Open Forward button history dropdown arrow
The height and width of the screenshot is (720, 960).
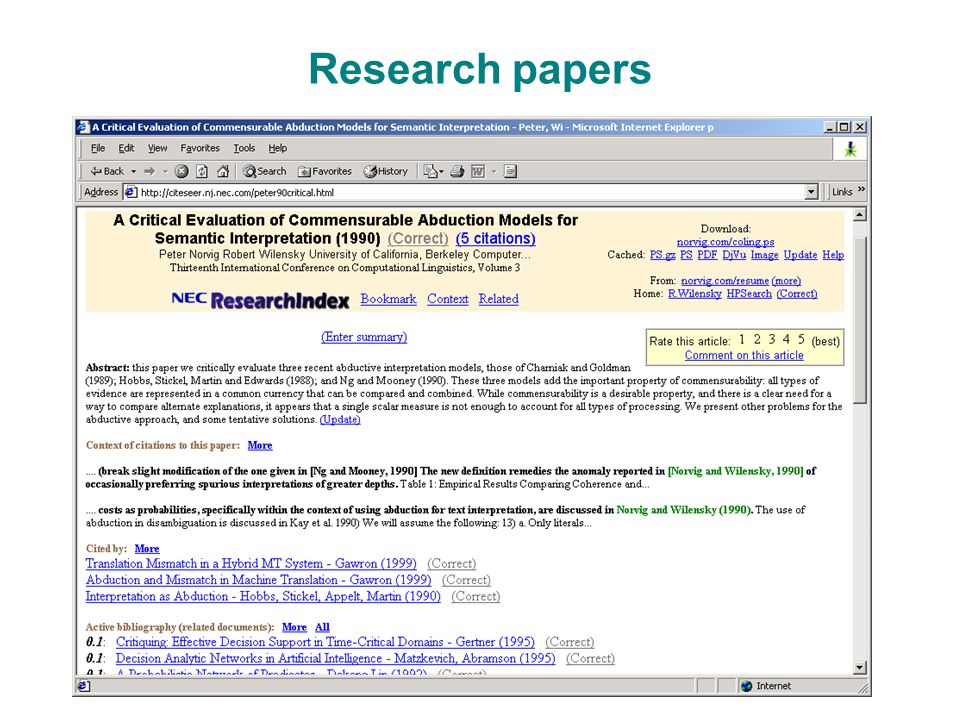point(165,171)
